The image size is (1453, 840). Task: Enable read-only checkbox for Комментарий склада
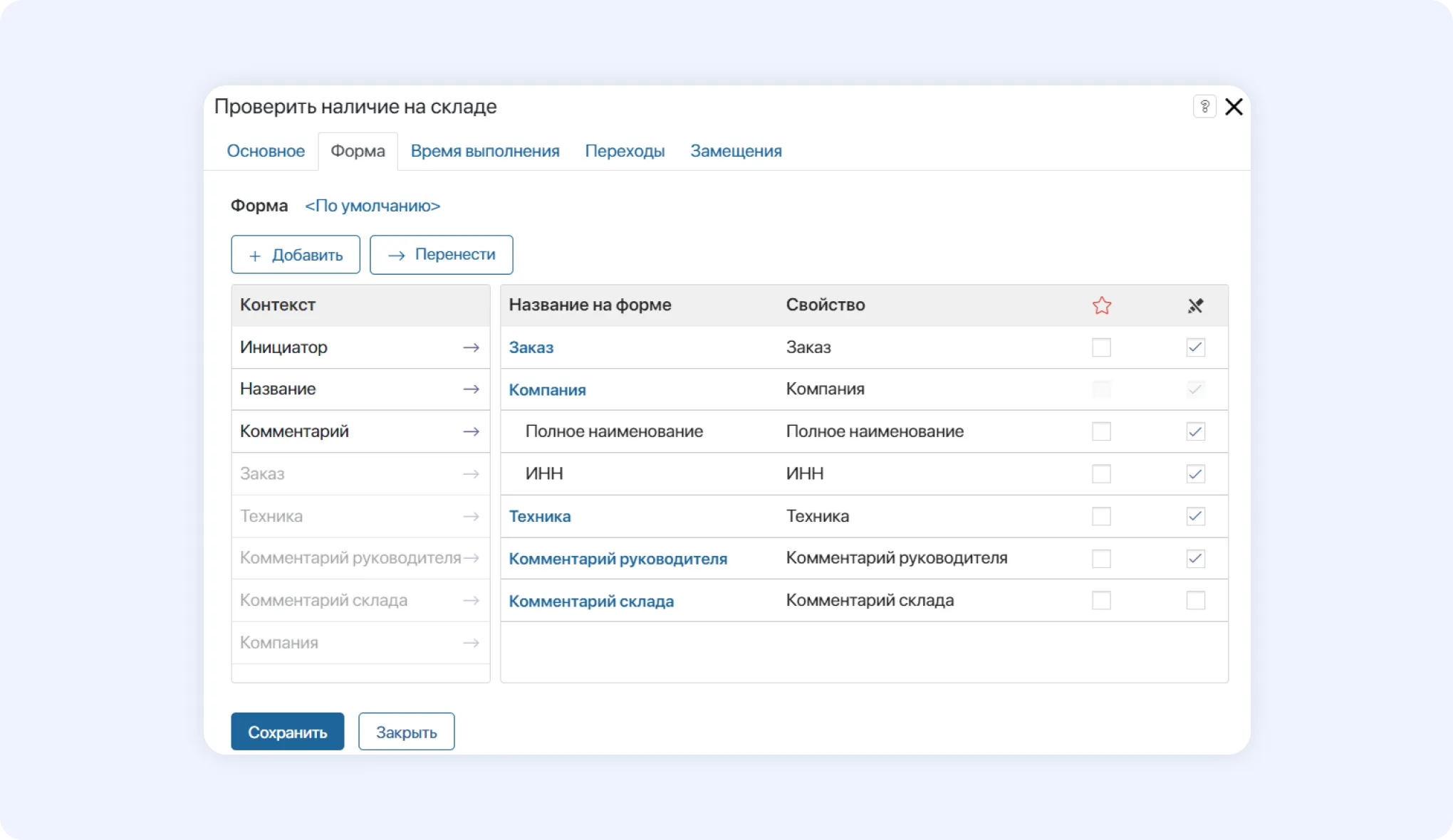pos(1195,601)
